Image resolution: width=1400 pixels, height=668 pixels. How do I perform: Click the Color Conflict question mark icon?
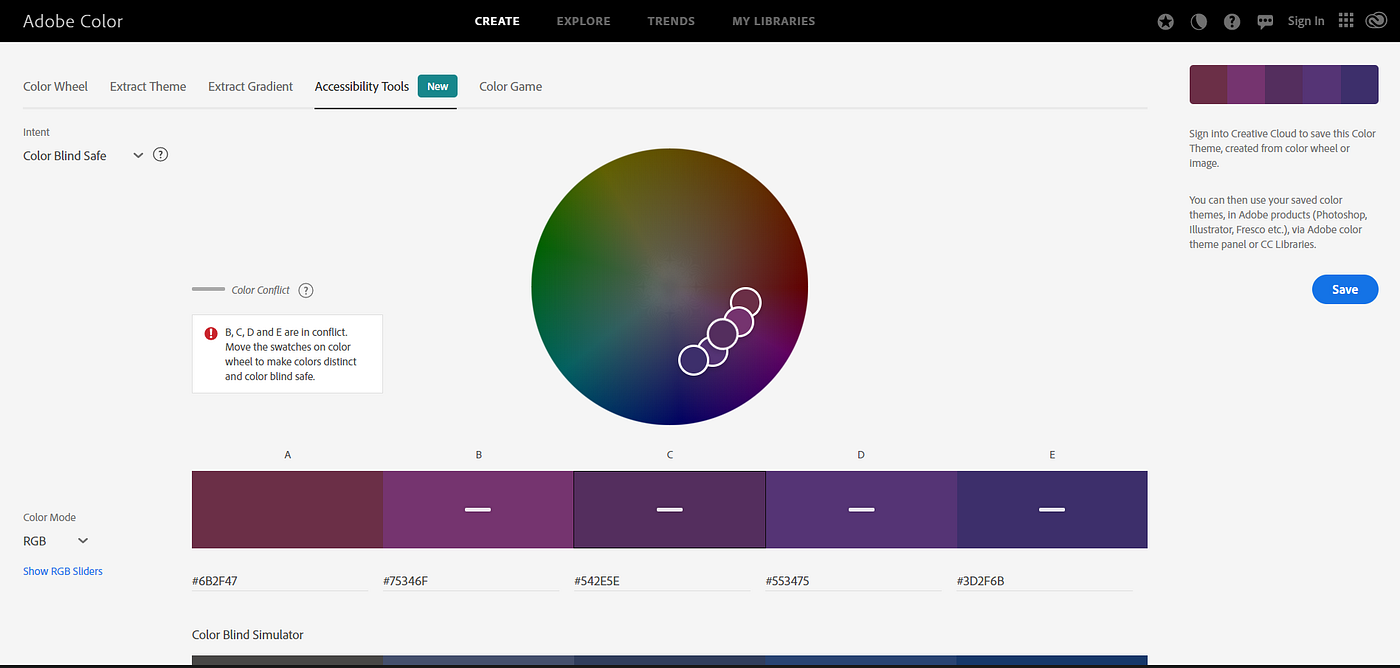click(306, 289)
